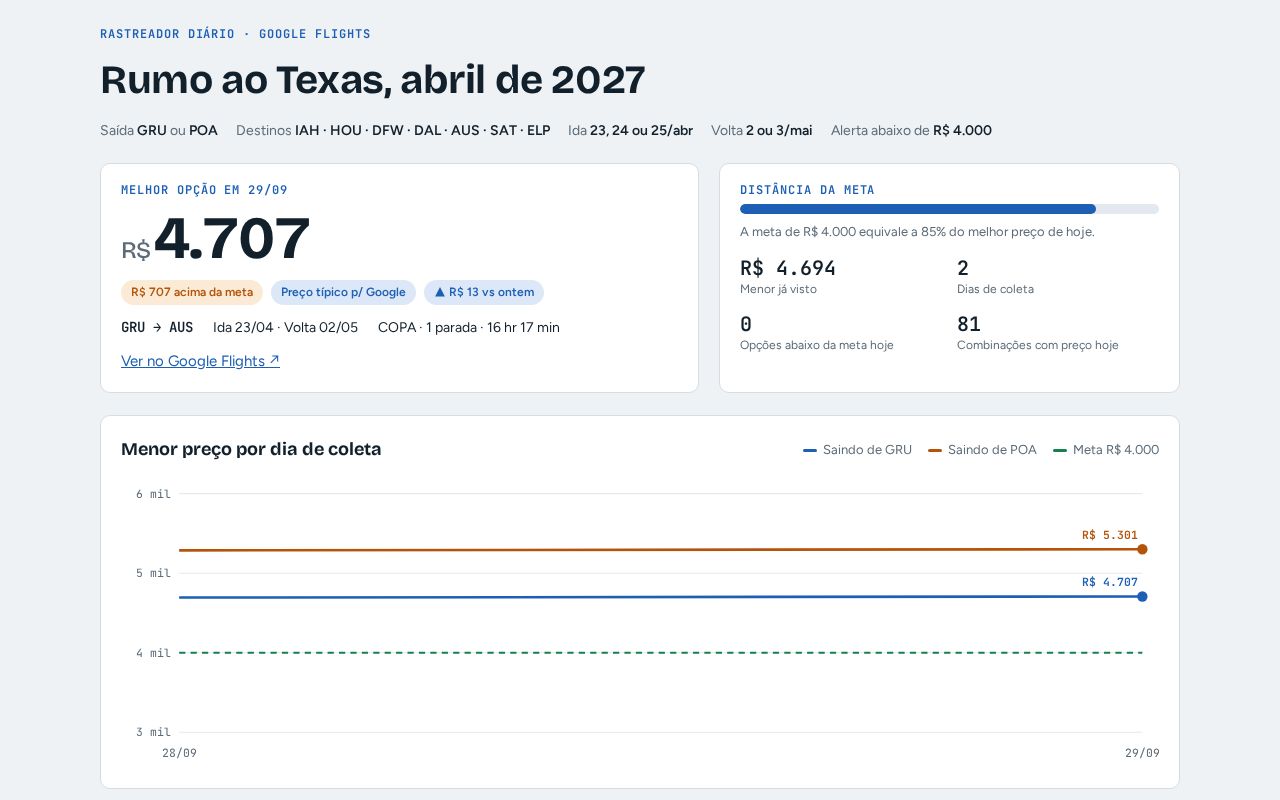Screen dimensions: 1280x800
Task: Click the '6 mil' y-axis label
Action: (153, 494)
